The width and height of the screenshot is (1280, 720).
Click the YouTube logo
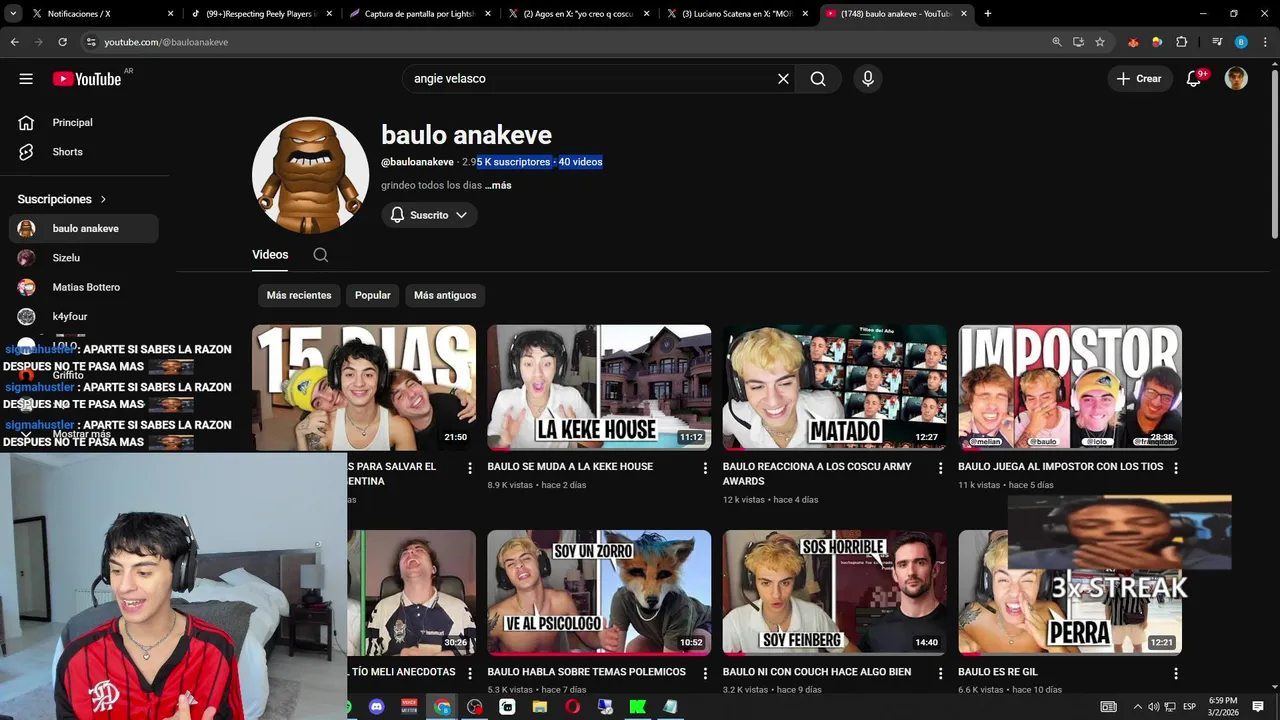87,79
